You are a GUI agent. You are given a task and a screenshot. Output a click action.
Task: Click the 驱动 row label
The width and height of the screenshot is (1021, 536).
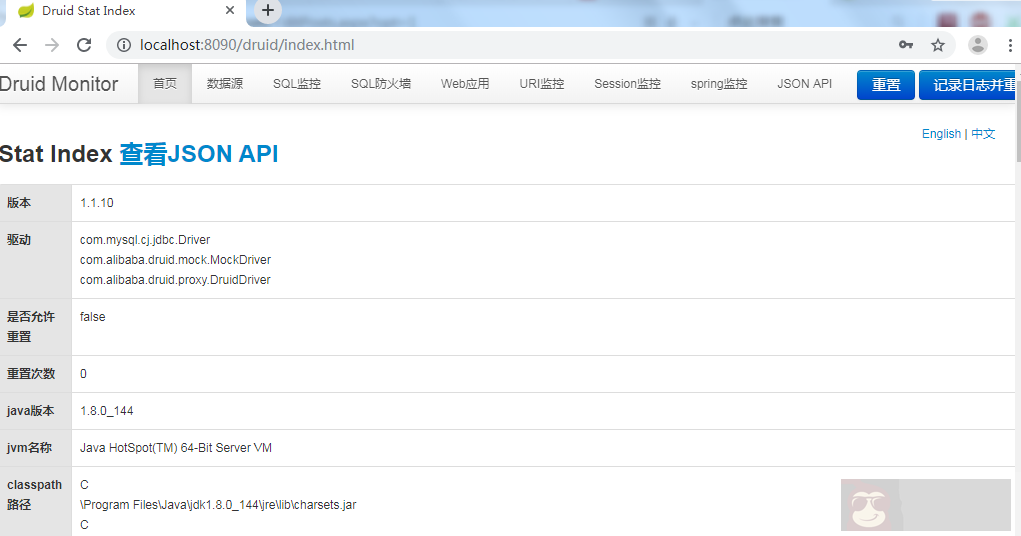point(19,240)
